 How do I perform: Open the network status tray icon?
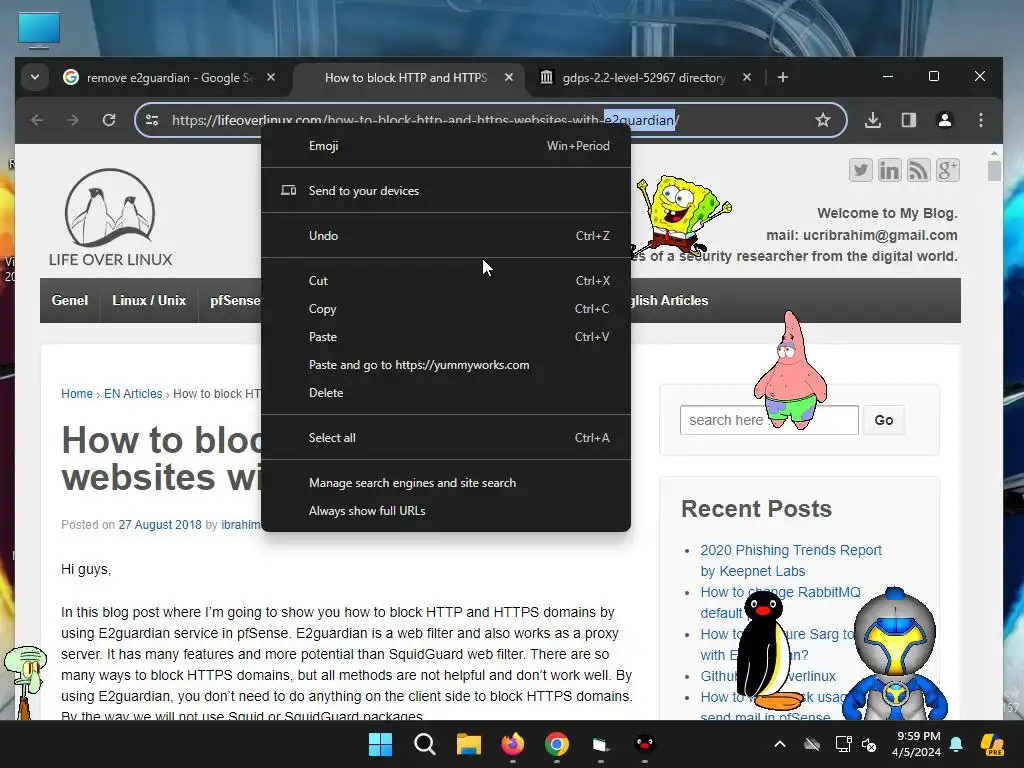(843, 744)
